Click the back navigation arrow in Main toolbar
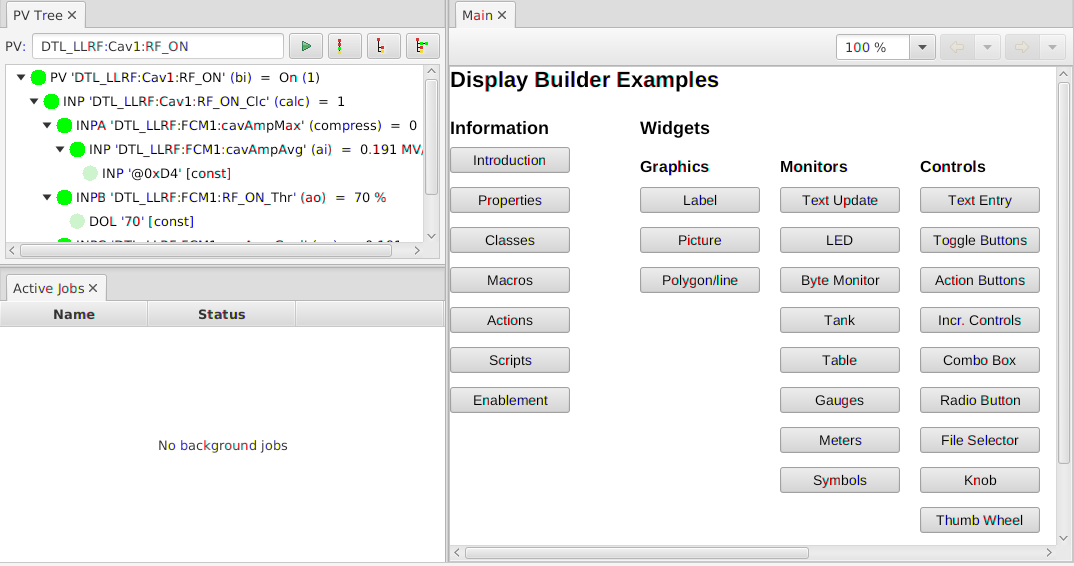 tap(957, 47)
